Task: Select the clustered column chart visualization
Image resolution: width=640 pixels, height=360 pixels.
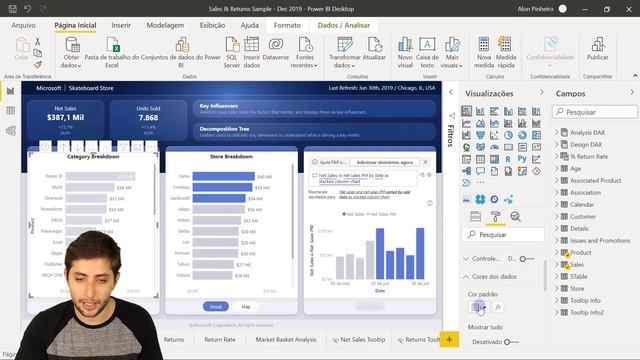Action: (x=508, y=111)
